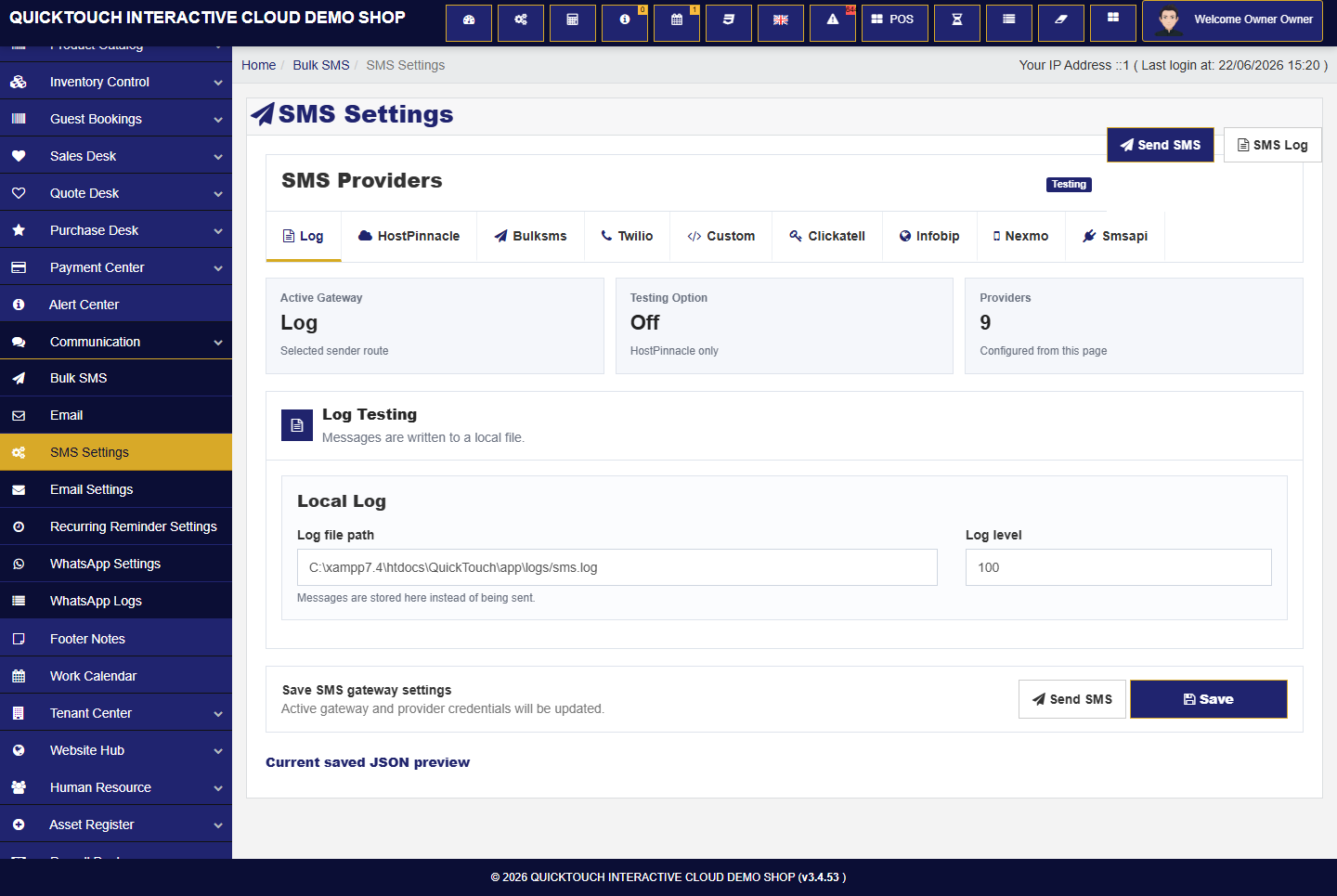Click the Purchase Desk star icon

coord(19,230)
